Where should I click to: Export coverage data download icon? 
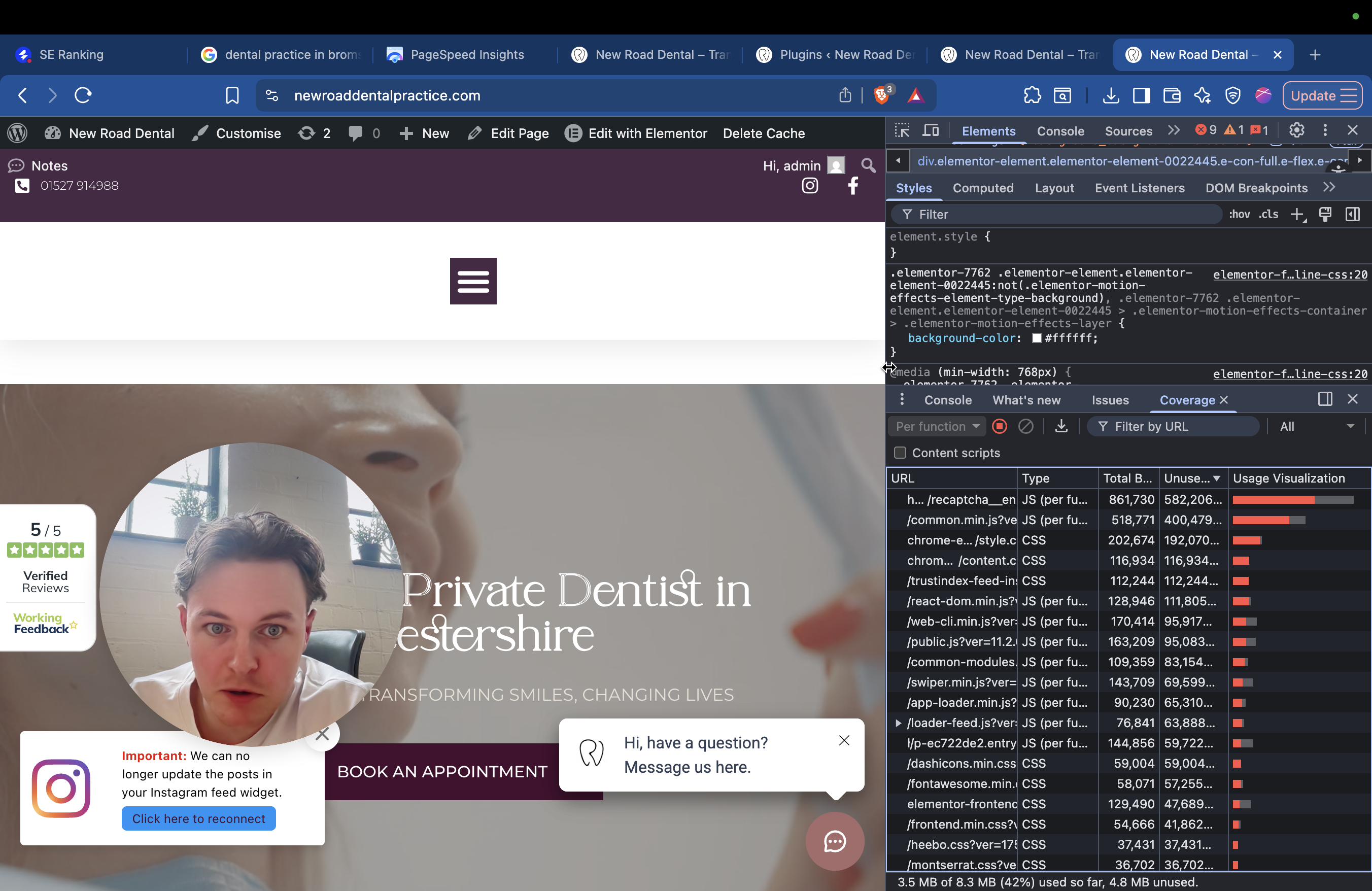tap(1060, 427)
